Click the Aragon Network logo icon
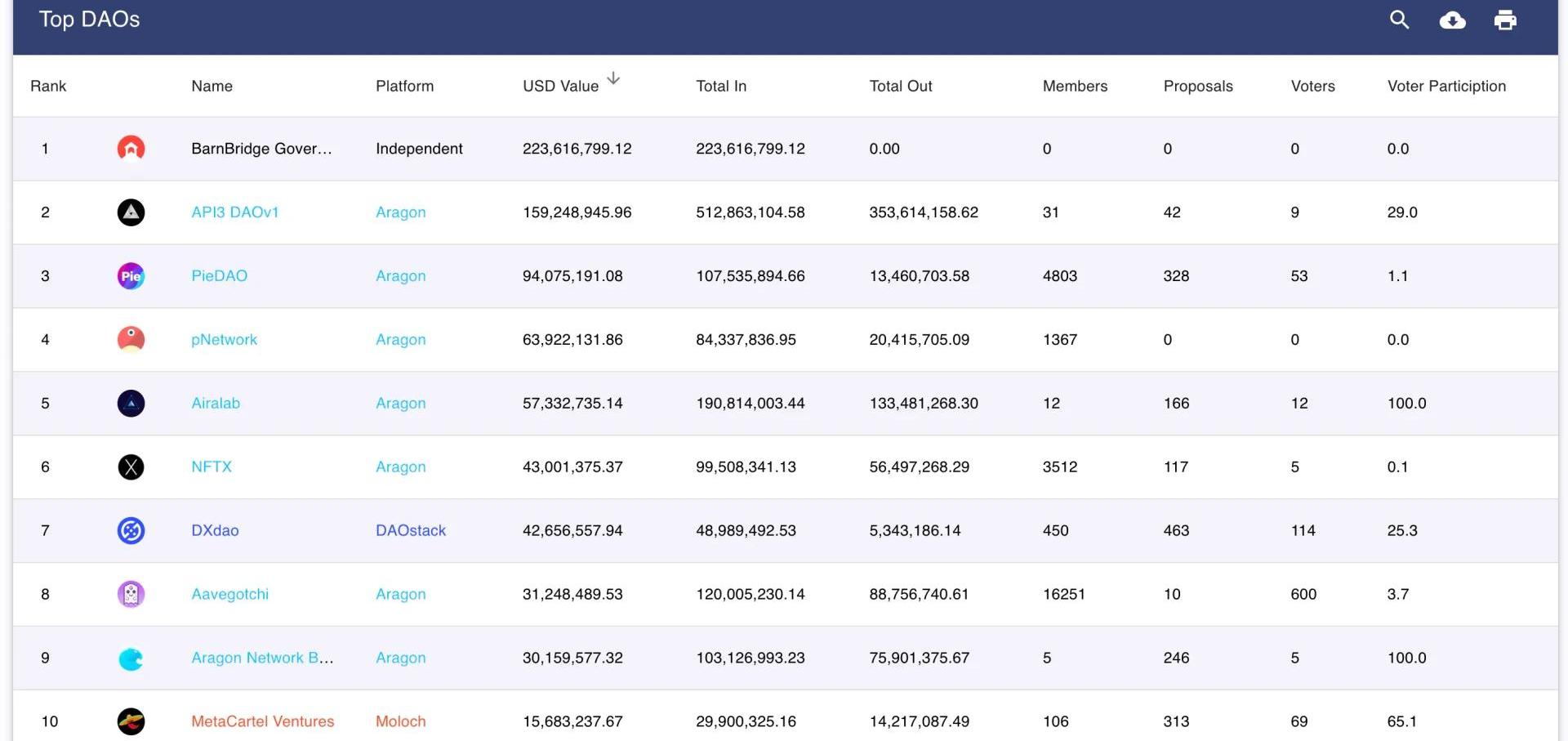This screenshot has height=741, width=1568. (131, 658)
